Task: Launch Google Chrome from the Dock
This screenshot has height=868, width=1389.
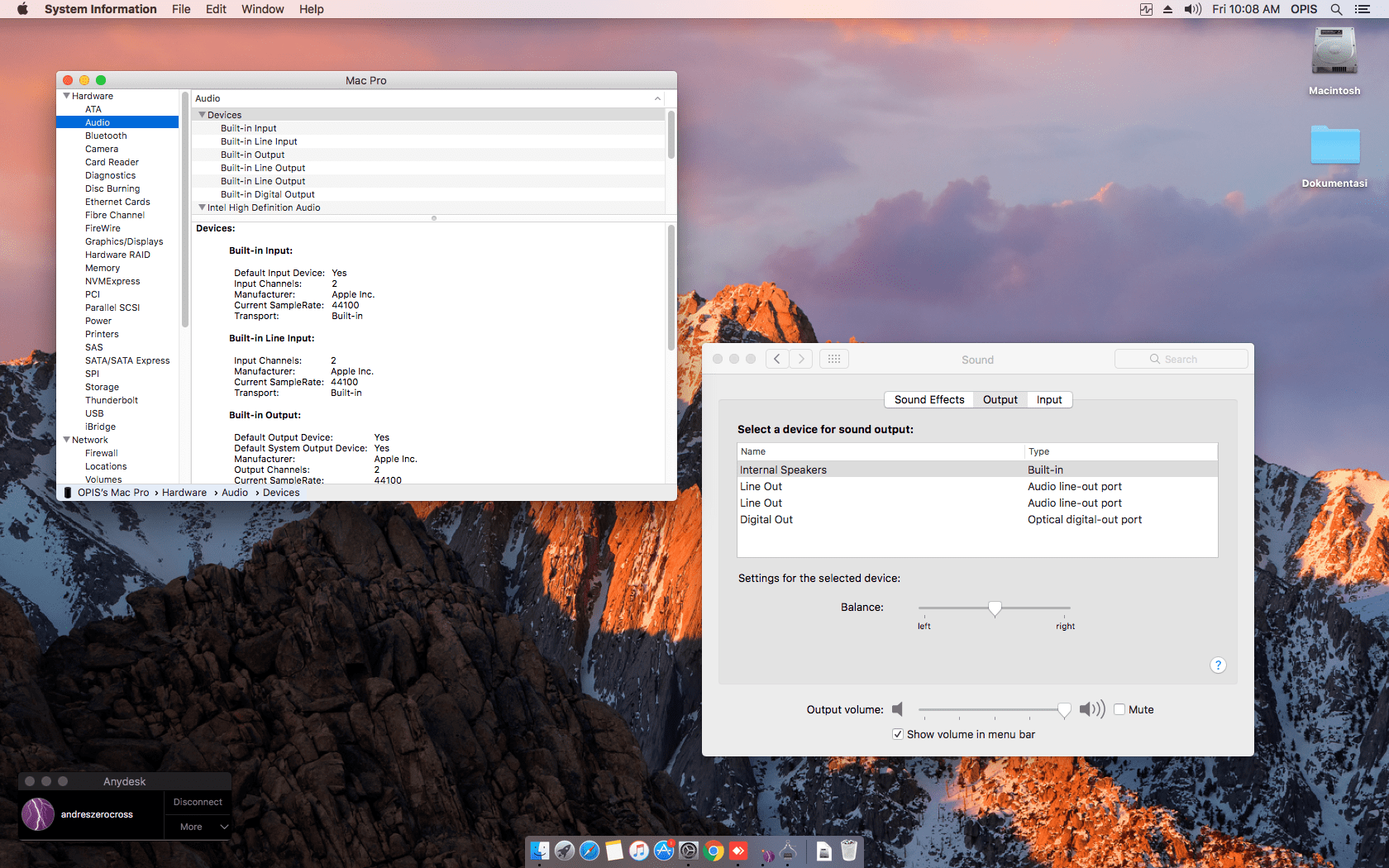Action: 713,851
